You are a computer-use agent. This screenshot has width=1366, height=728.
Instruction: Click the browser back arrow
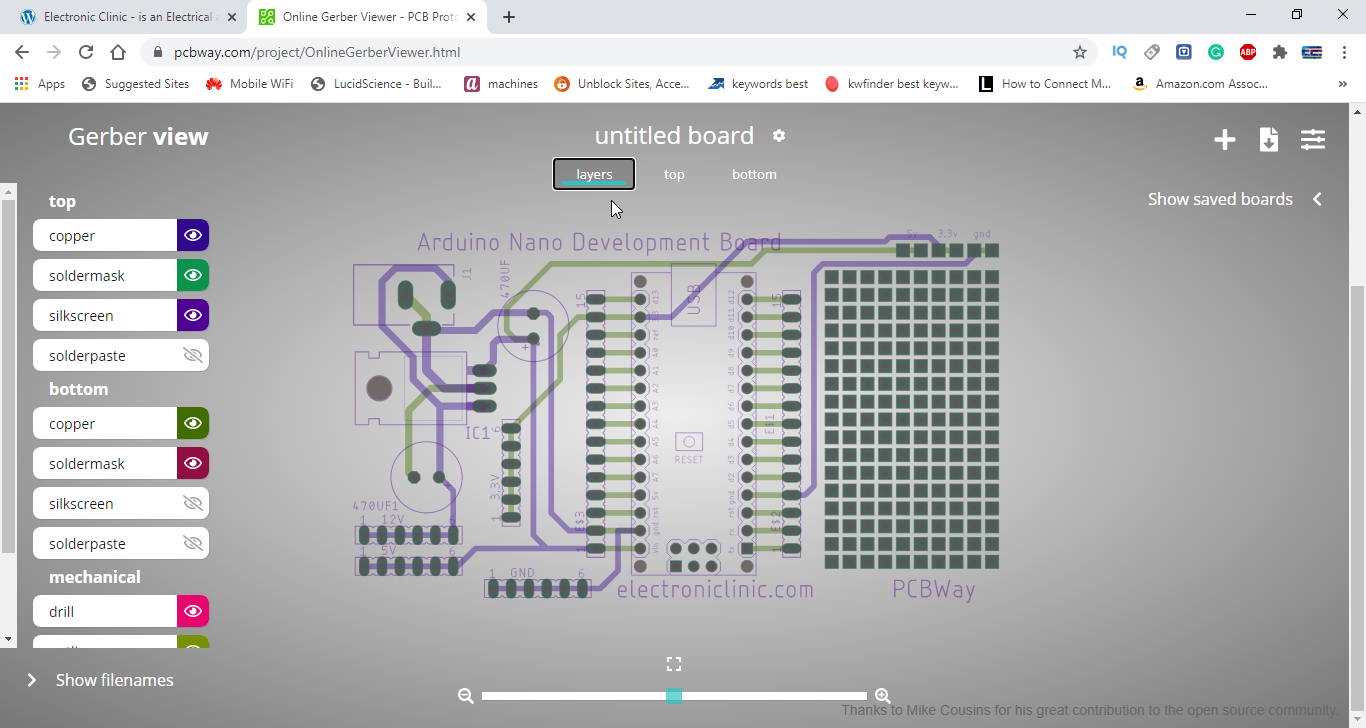[x=22, y=52]
